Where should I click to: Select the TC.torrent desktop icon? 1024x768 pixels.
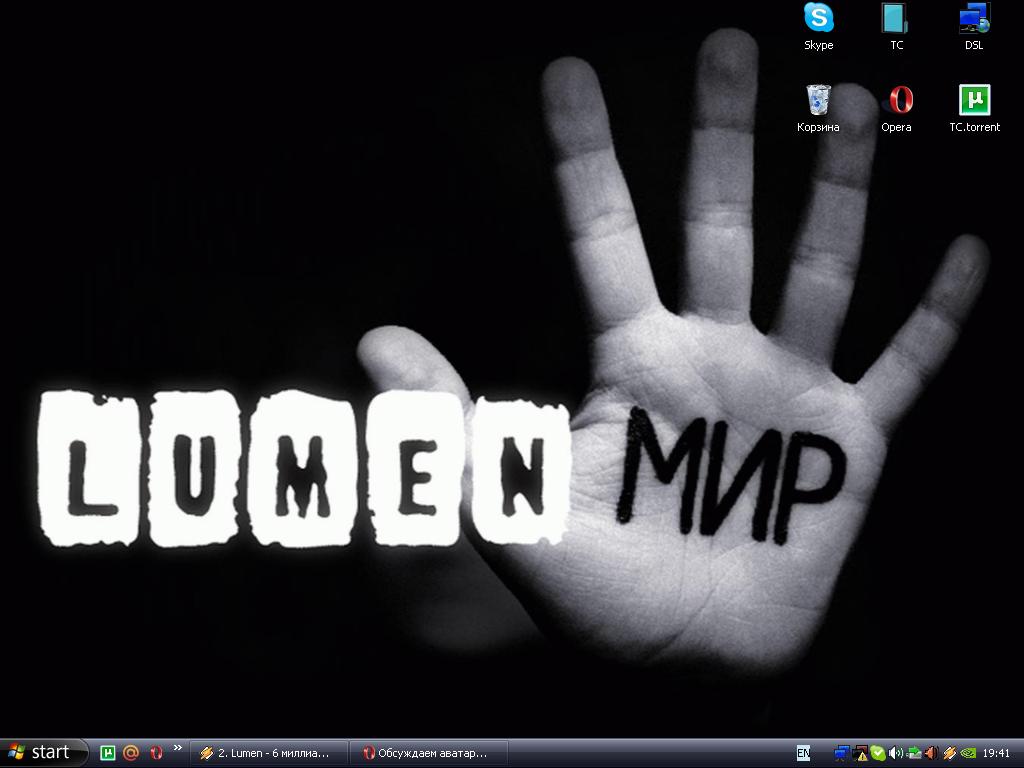(974, 102)
